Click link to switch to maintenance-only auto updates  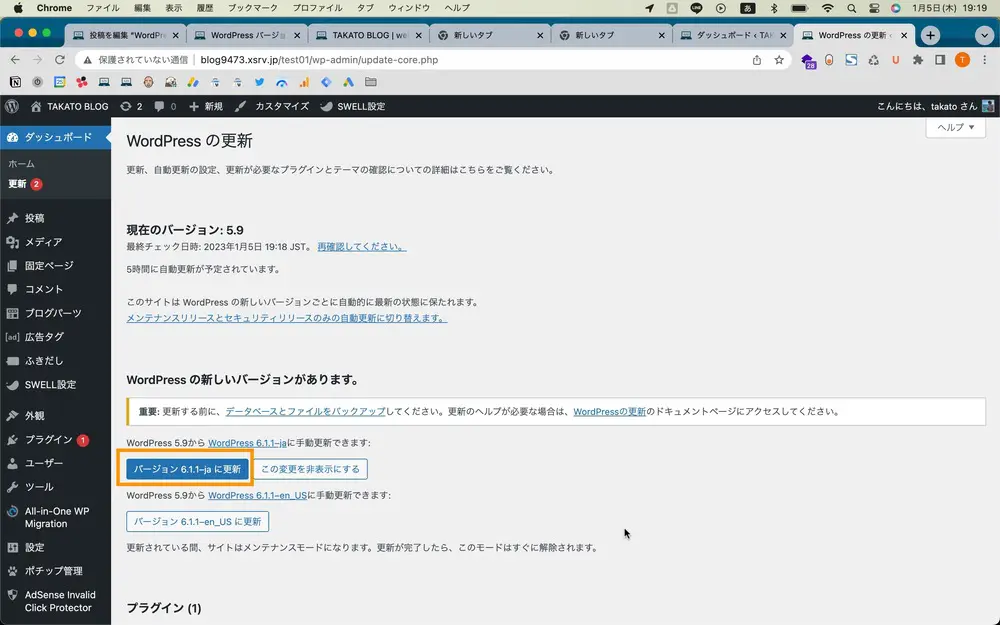pos(286,318)
